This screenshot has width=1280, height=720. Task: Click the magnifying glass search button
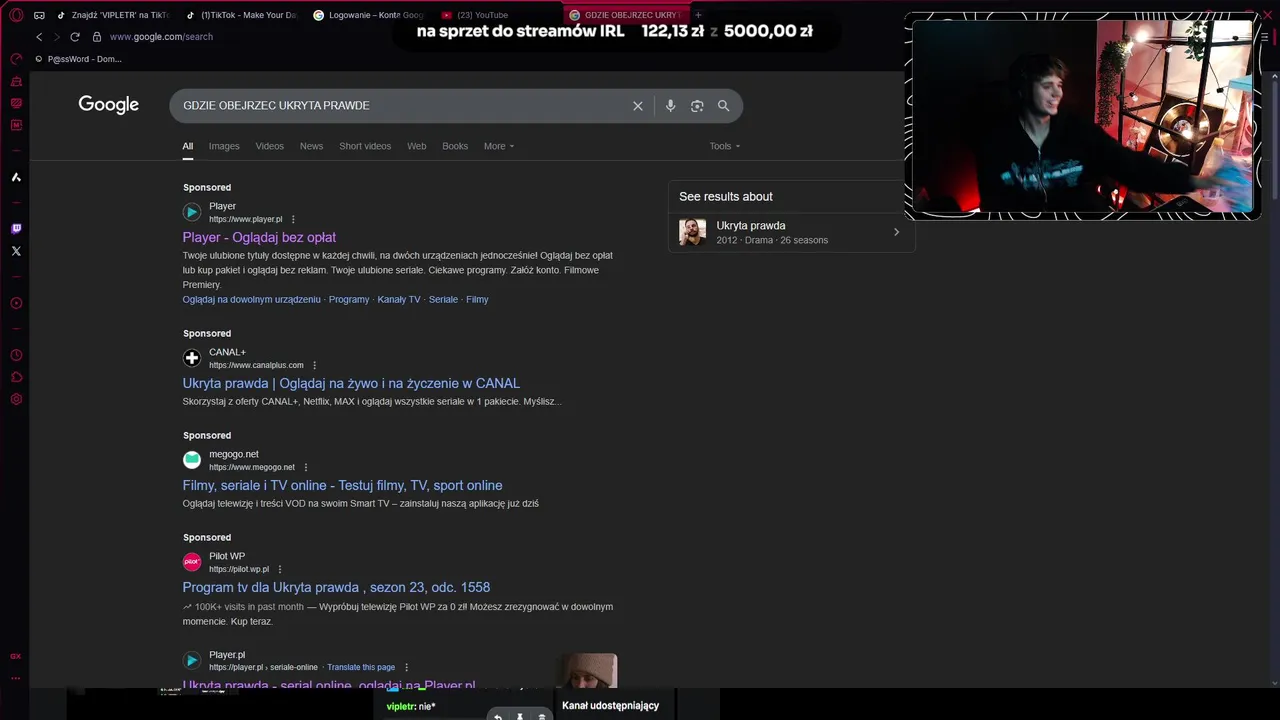[723, 106]
